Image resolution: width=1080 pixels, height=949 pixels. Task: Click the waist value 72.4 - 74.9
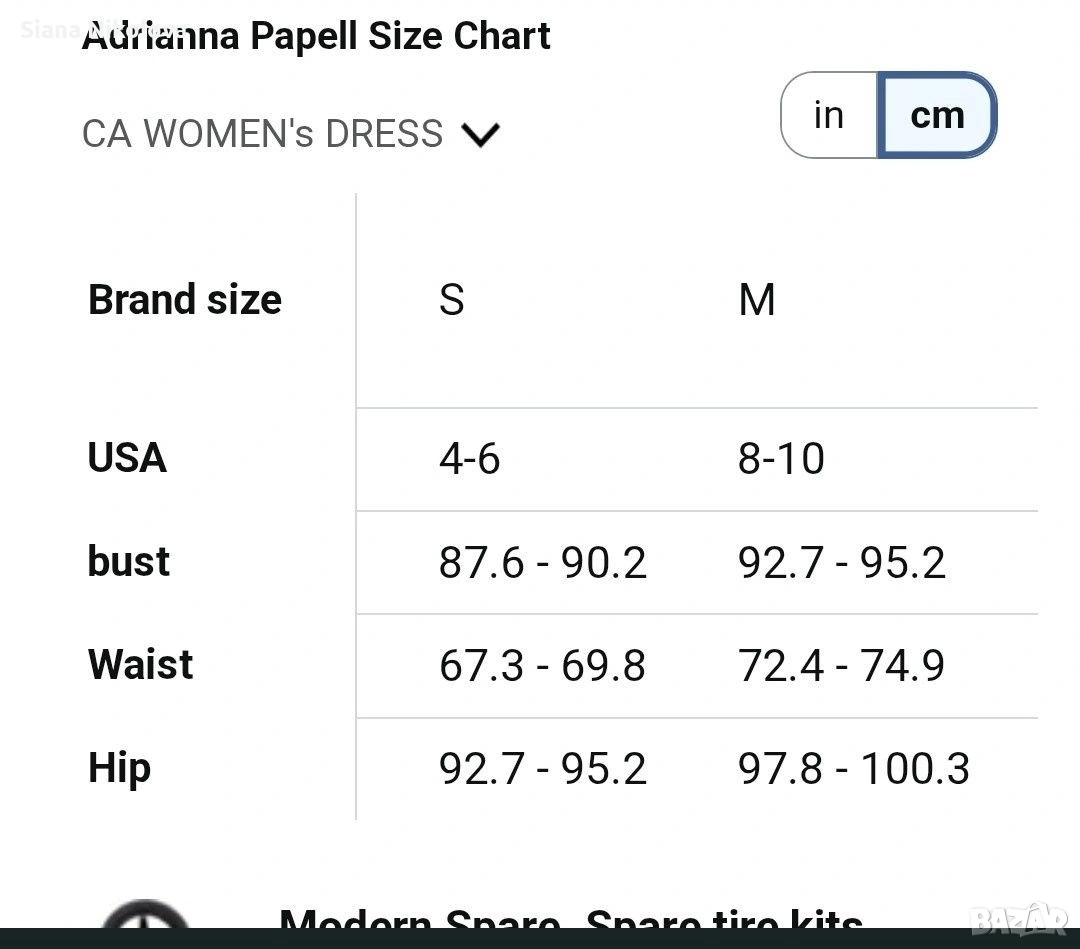tap(841, 666)
